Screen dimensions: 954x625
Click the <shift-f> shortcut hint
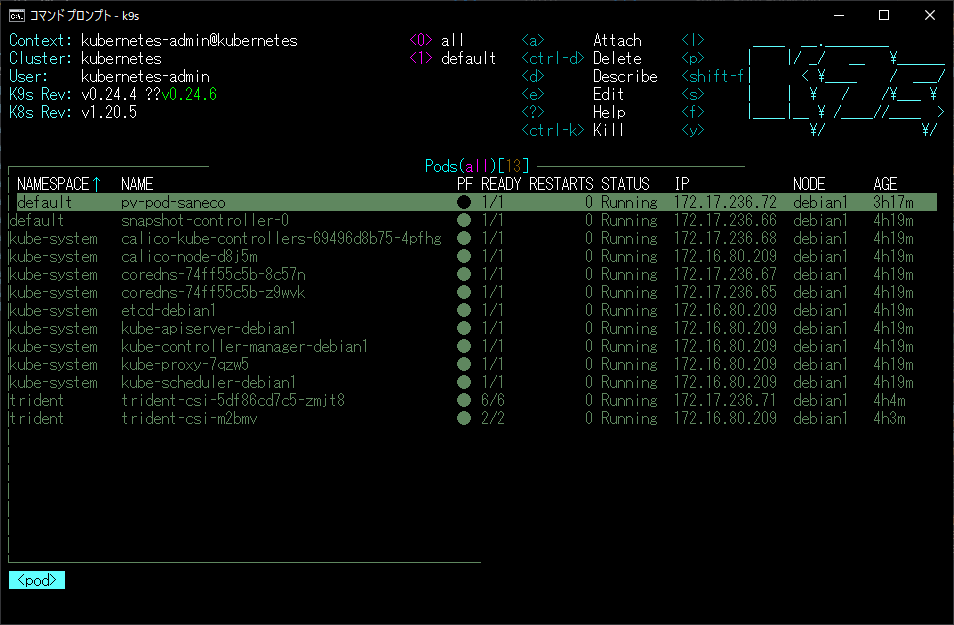(x=712, y=77)
